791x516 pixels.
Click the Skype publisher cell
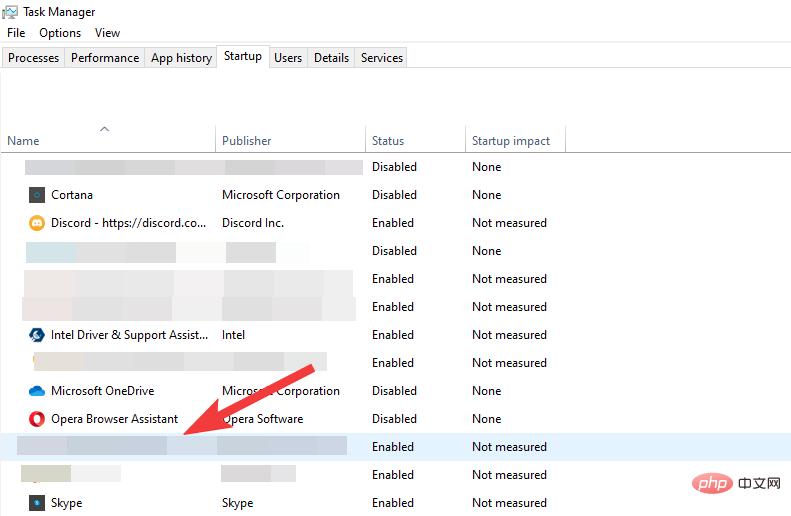tap(237, 503)
